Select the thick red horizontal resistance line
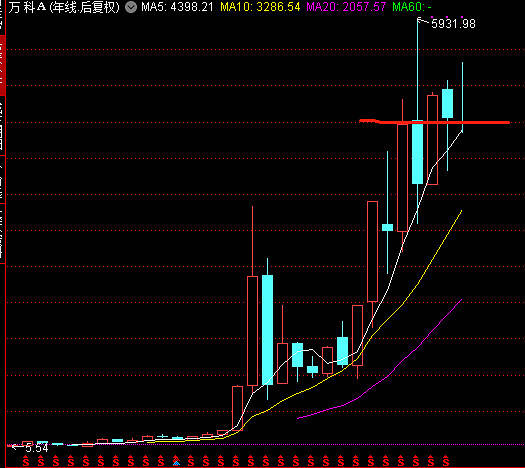525x468 pixels. tap(434, 122)
